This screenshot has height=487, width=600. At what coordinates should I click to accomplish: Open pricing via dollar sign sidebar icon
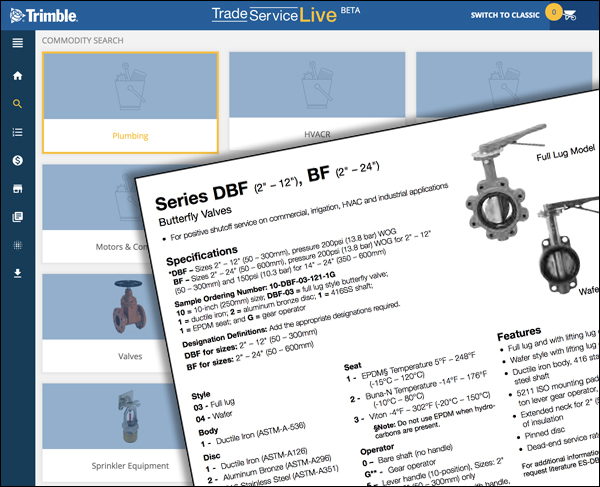[x=18, y=160]
